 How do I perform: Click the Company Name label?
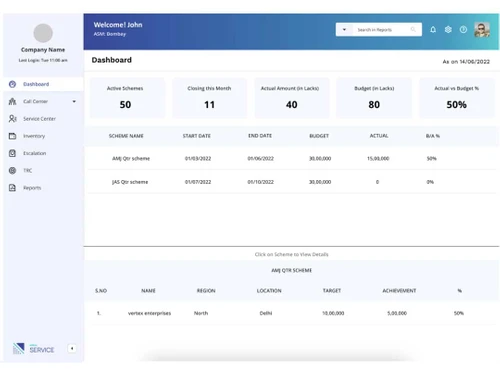(43, 50)
